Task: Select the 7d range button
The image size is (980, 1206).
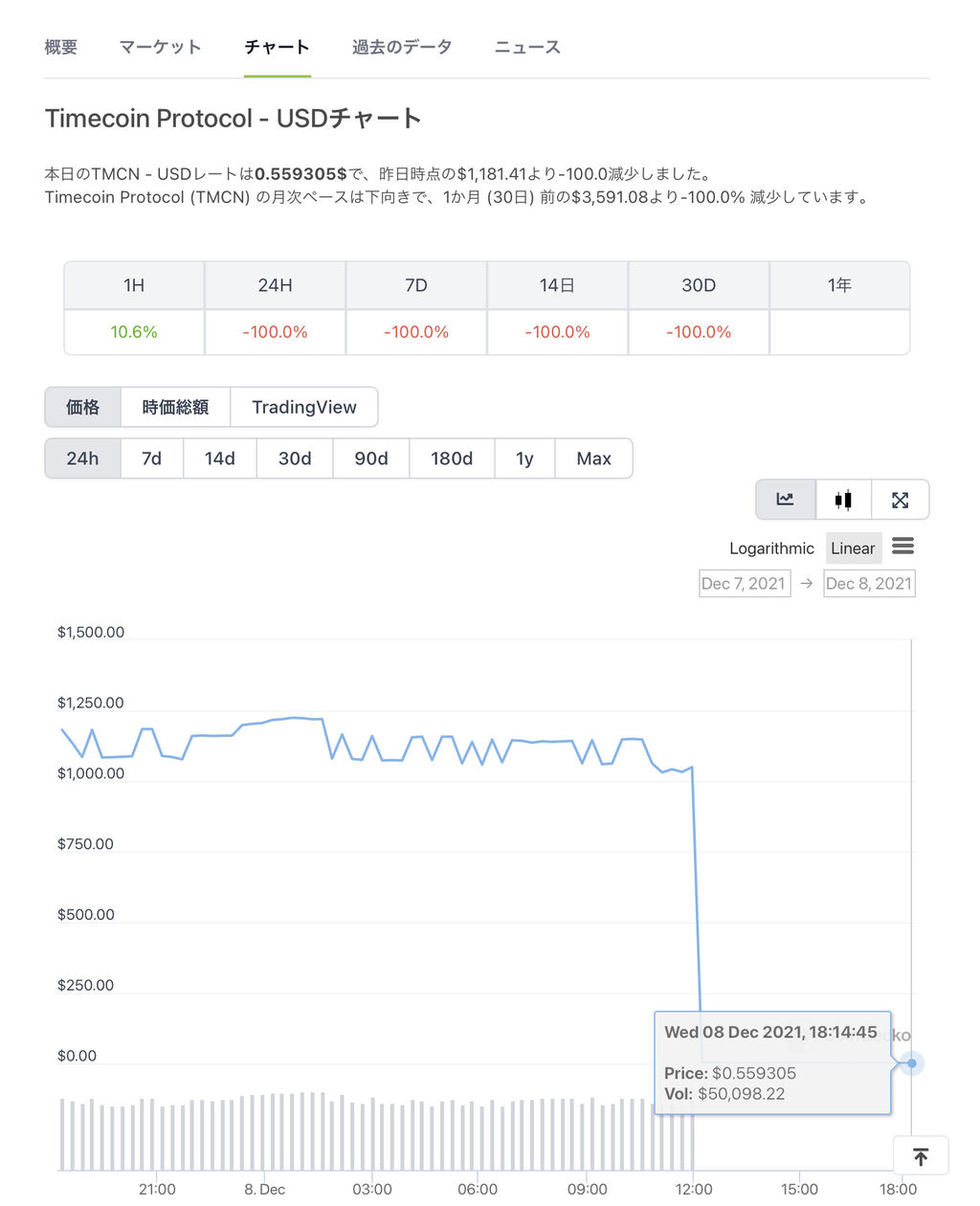Action: [151, 458]
